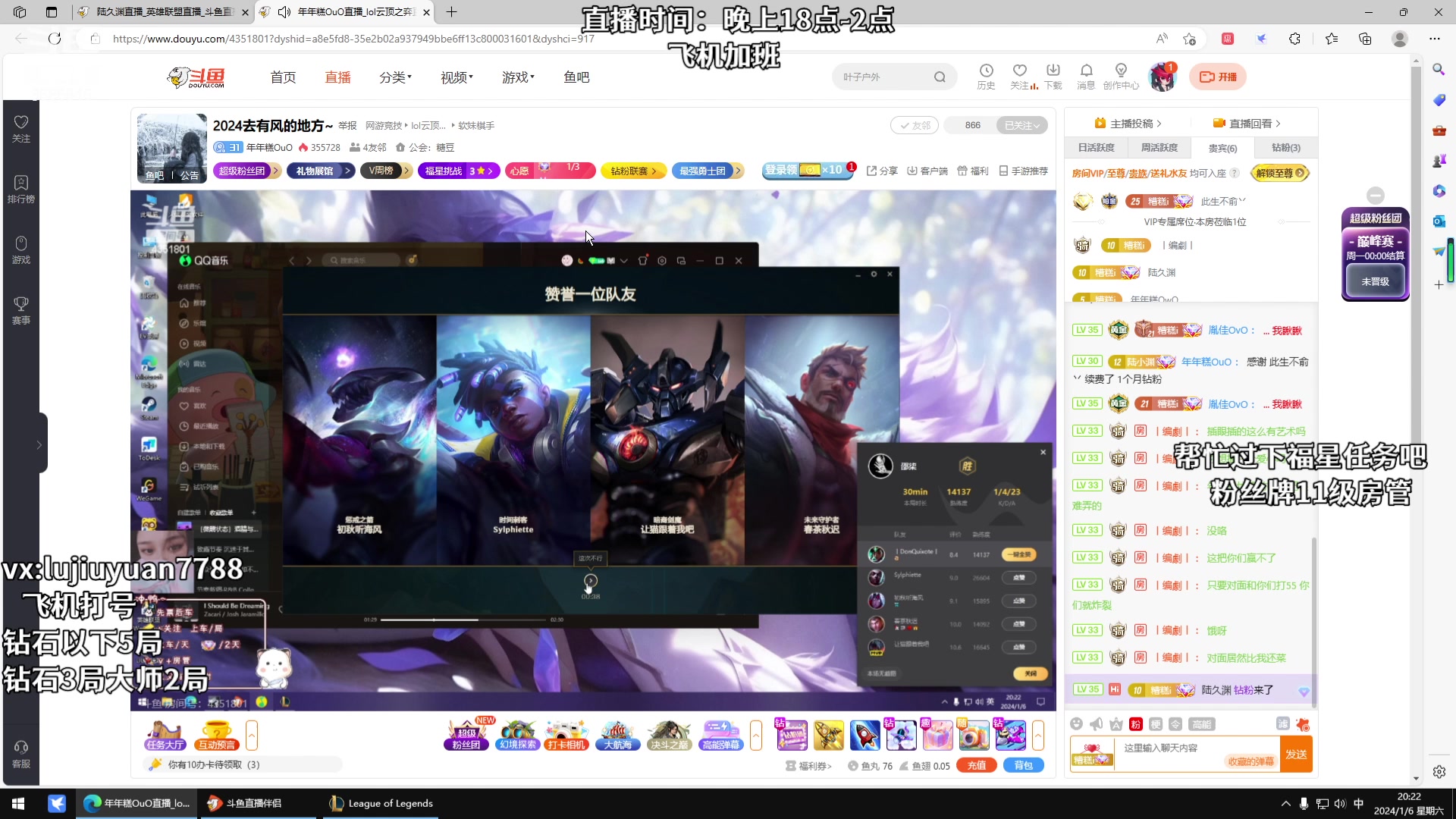Collapse the 超级粉丝团 floating widget minus button
Image resolution: width=1456 pixels, height=819 pixels.
click(1376, 195)
